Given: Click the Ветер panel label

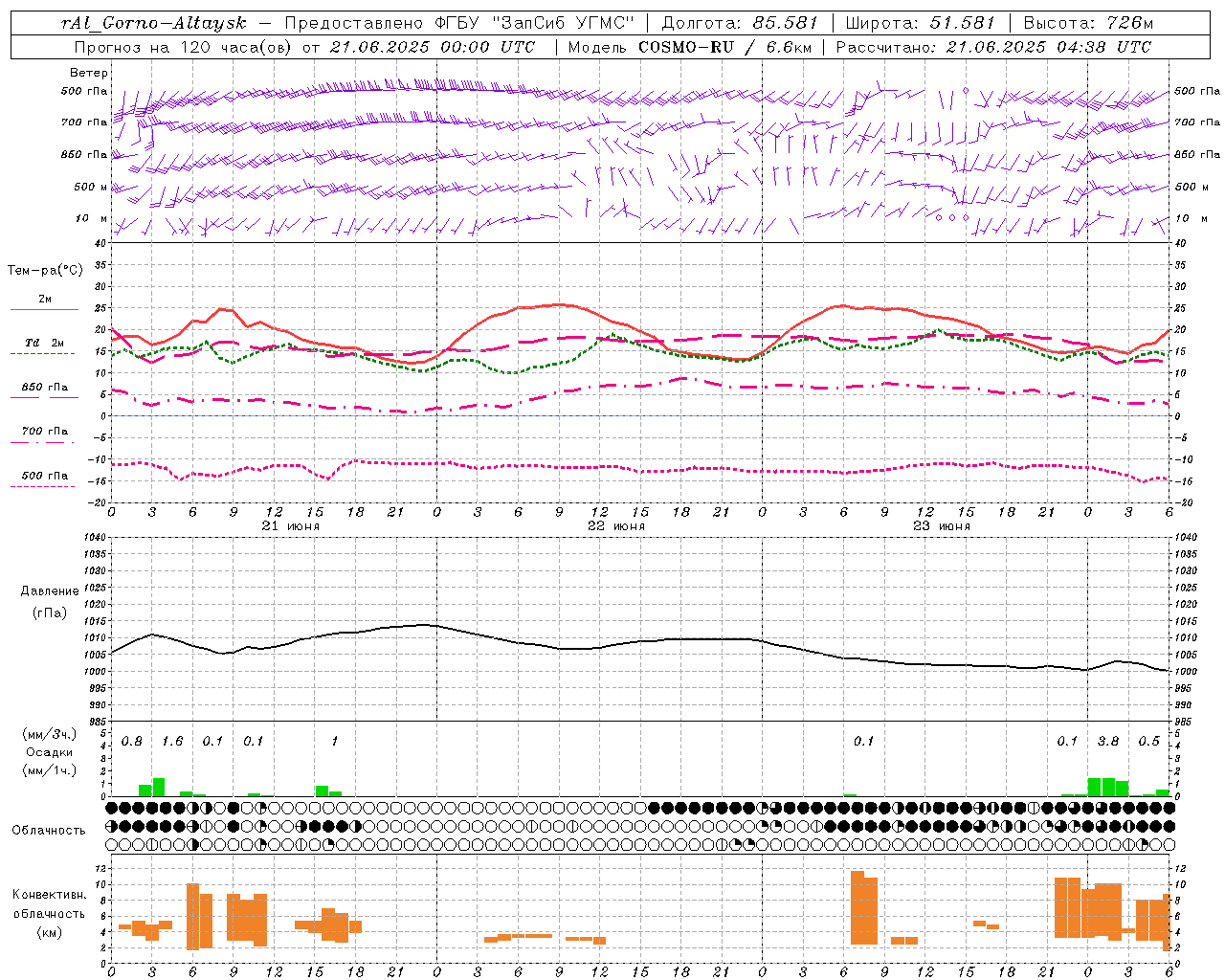Looking at the screenshot, I should [89, 73].
